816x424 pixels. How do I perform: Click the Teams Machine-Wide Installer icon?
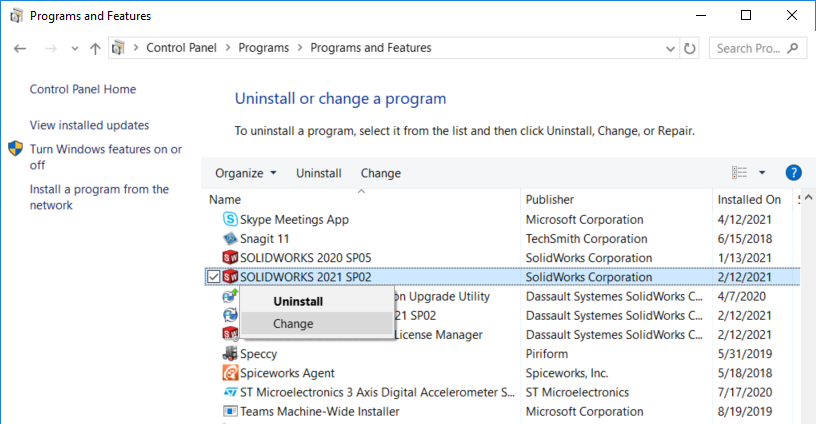[230, 411]
